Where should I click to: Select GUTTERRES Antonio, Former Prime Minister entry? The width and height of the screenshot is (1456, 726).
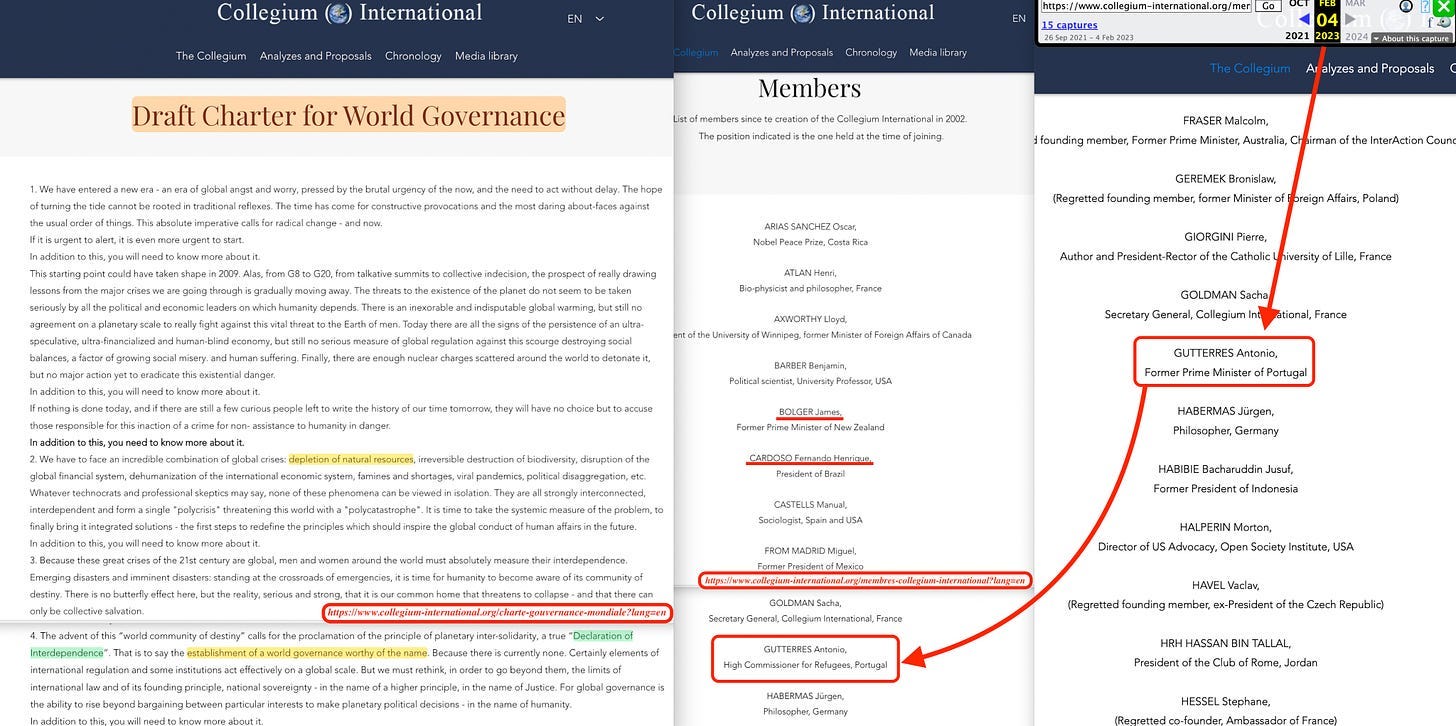[x=1225, y=363]
